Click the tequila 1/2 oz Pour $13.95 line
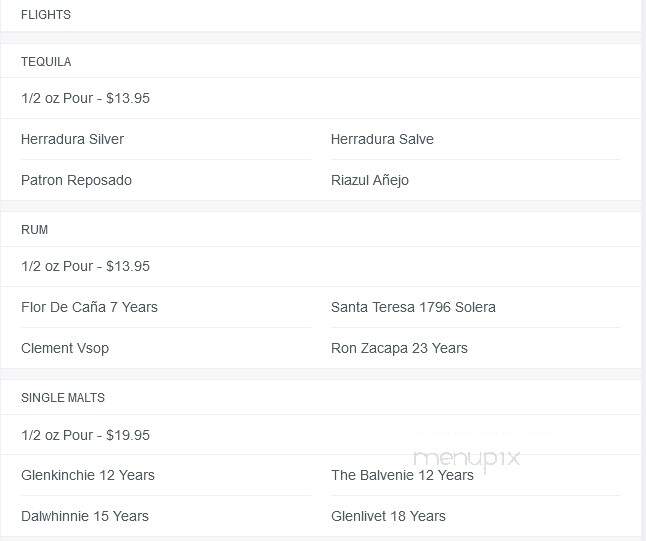The height and width of the screenshot is (541, 646). point(85,98)
